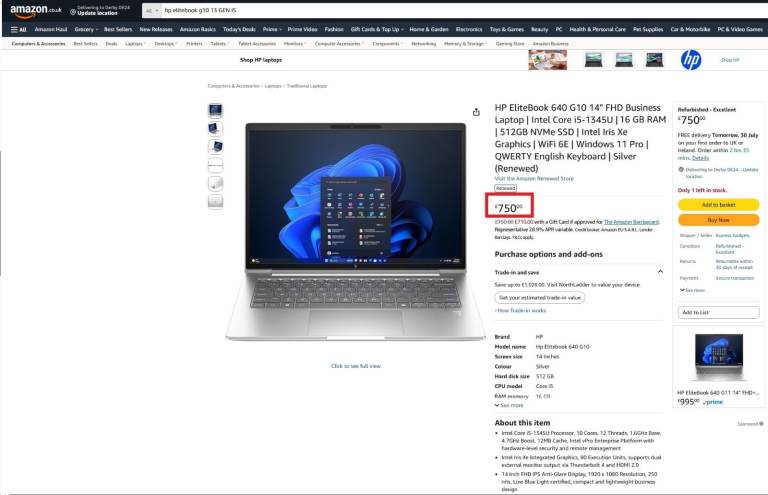Collapse the Trade-in and save section

[660, 272]
